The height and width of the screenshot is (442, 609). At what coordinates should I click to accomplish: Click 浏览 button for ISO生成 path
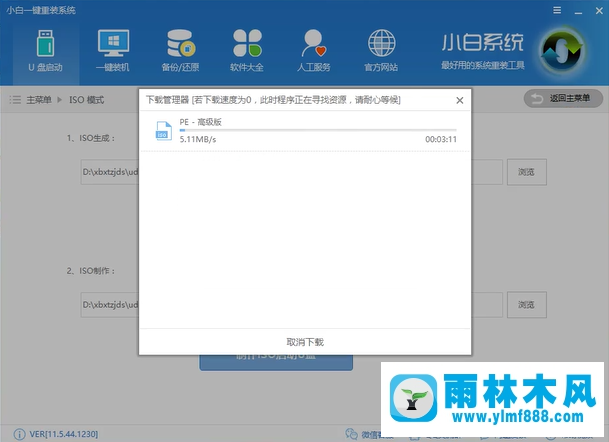click(527, 172)
